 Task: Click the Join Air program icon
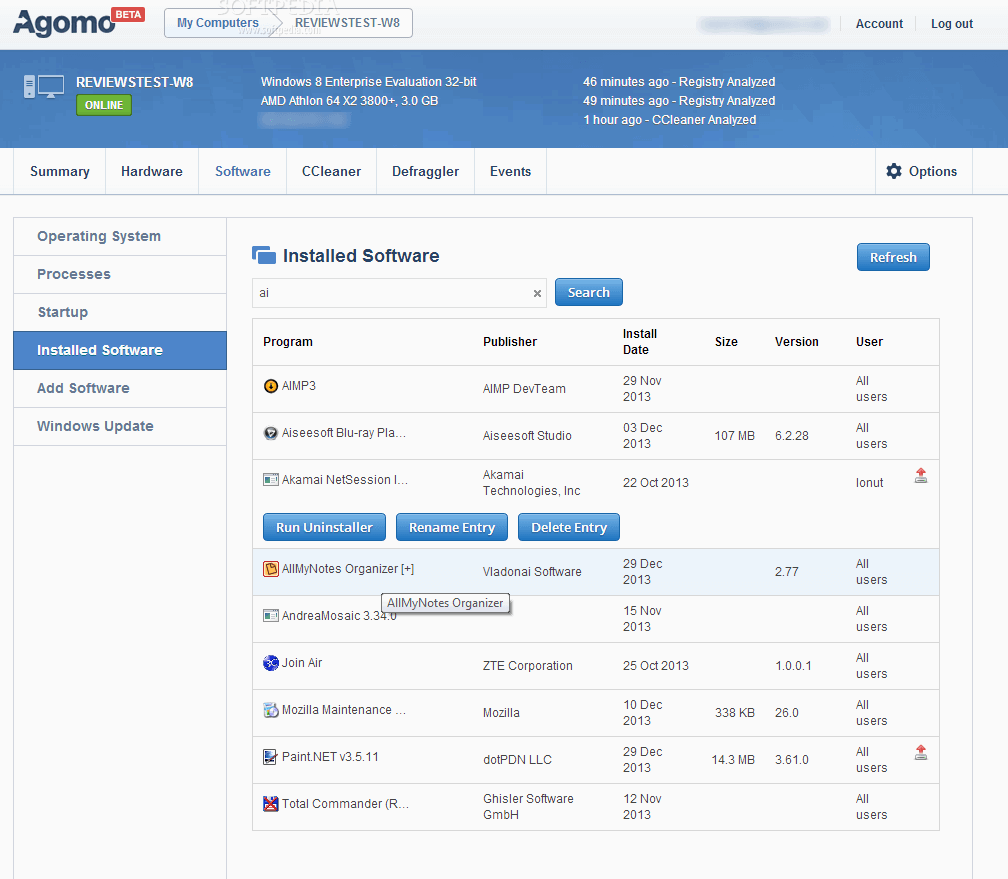[271, 662]
